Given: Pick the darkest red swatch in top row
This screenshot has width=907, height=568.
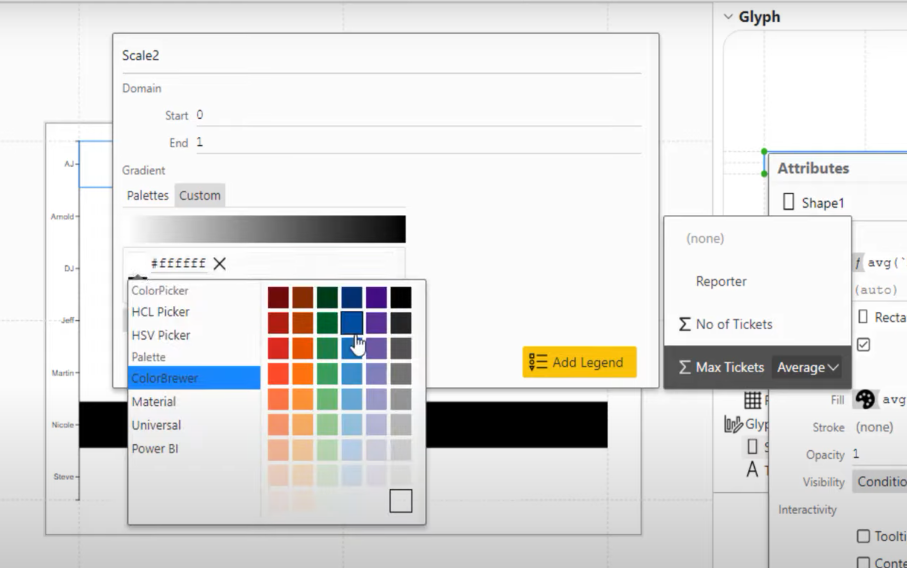Looking at the screenshot, I should (x=278, y=297).
